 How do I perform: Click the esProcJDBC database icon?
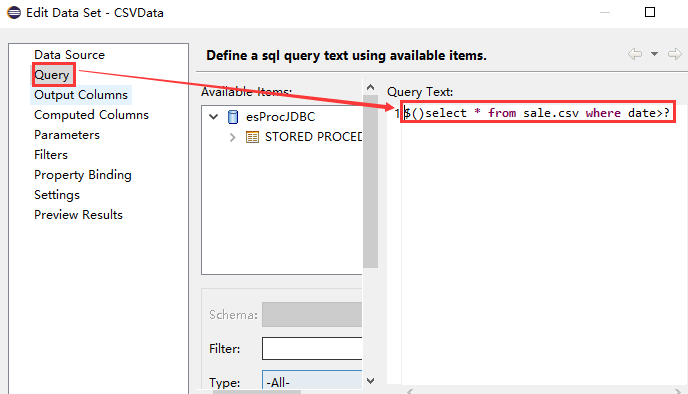click(x=233, y=117)
